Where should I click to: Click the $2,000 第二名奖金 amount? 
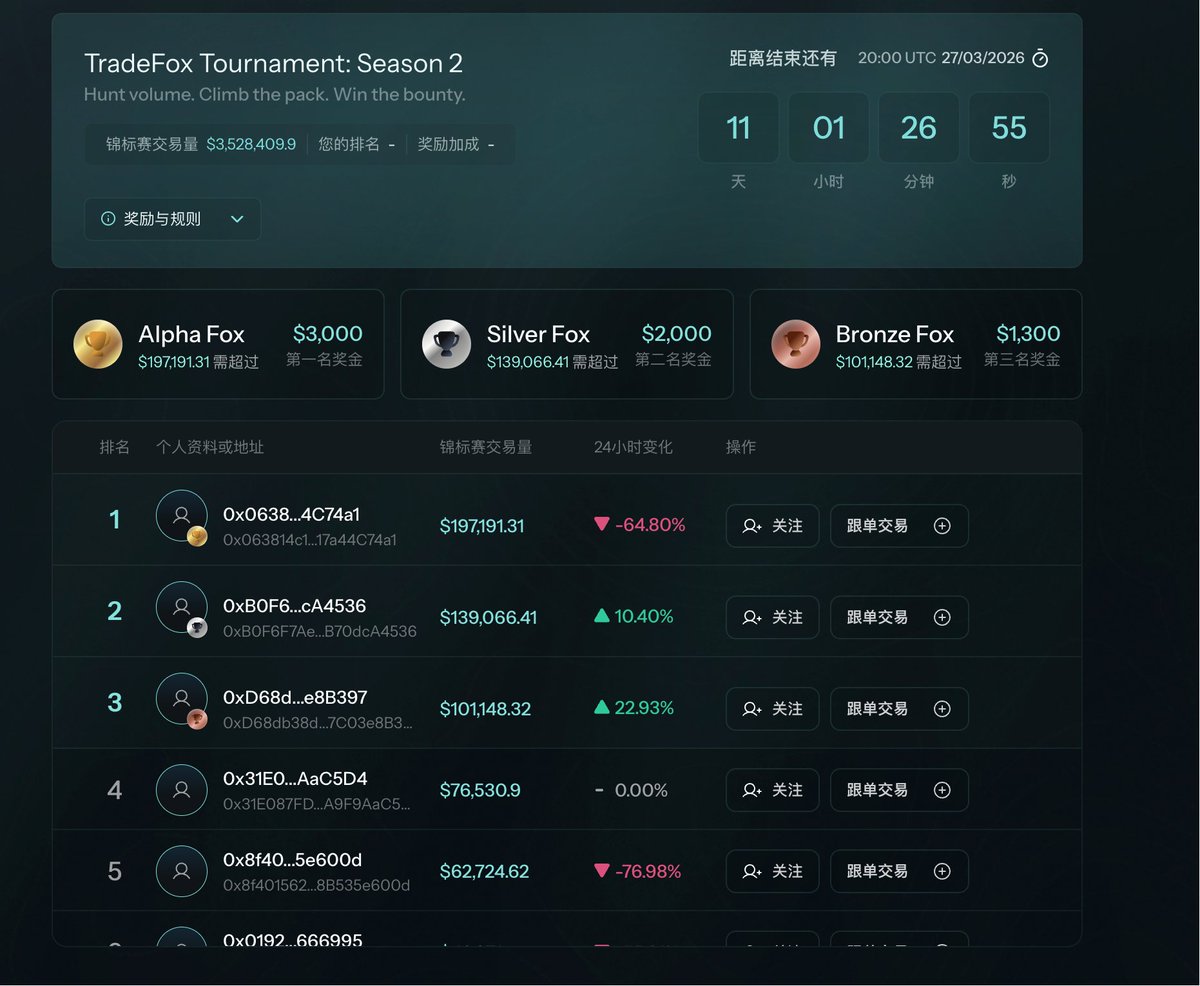click(x=677, y=334)
